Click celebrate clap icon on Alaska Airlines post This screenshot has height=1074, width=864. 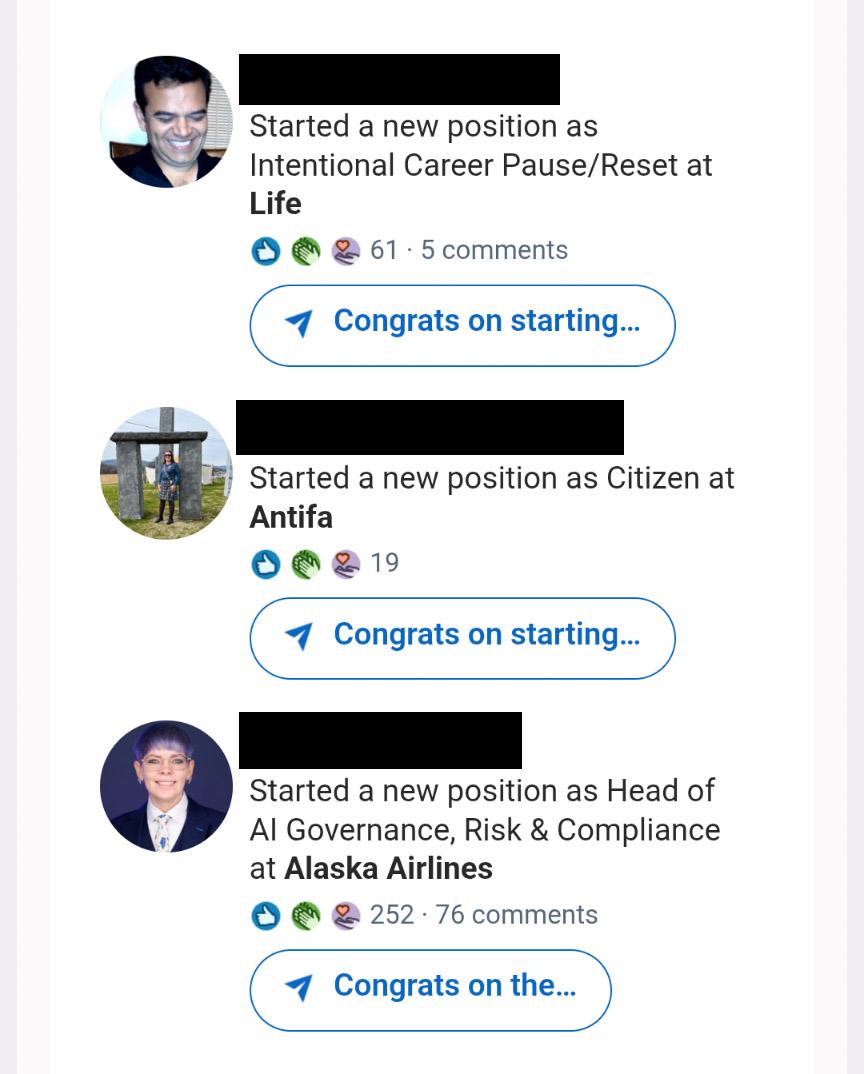(x=306, y=915)
